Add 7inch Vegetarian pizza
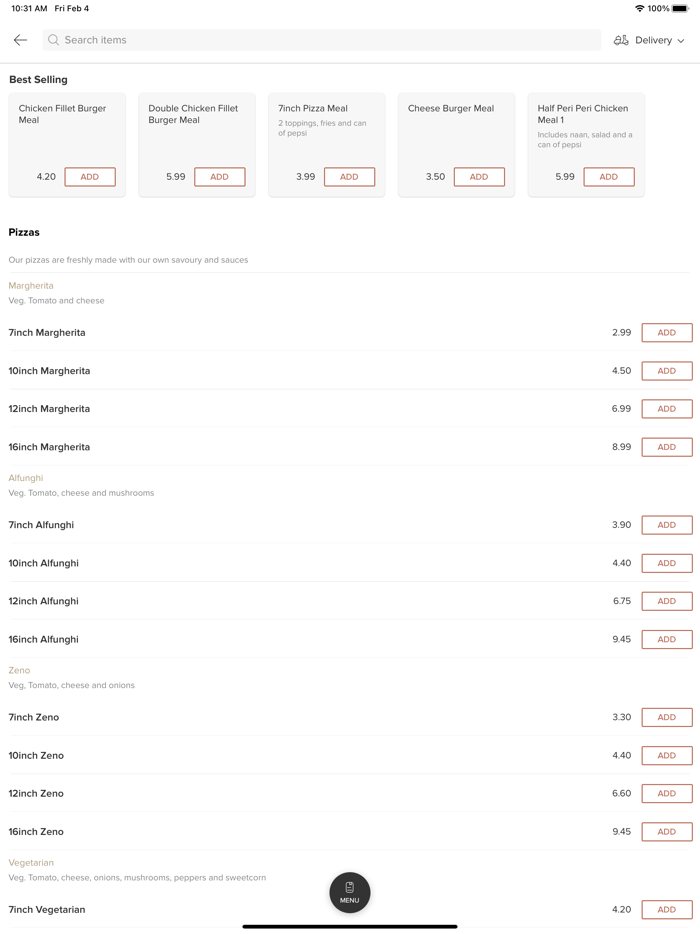Viewport: 700px width, 934px height. pyautogui.click(x=667, y=910)
